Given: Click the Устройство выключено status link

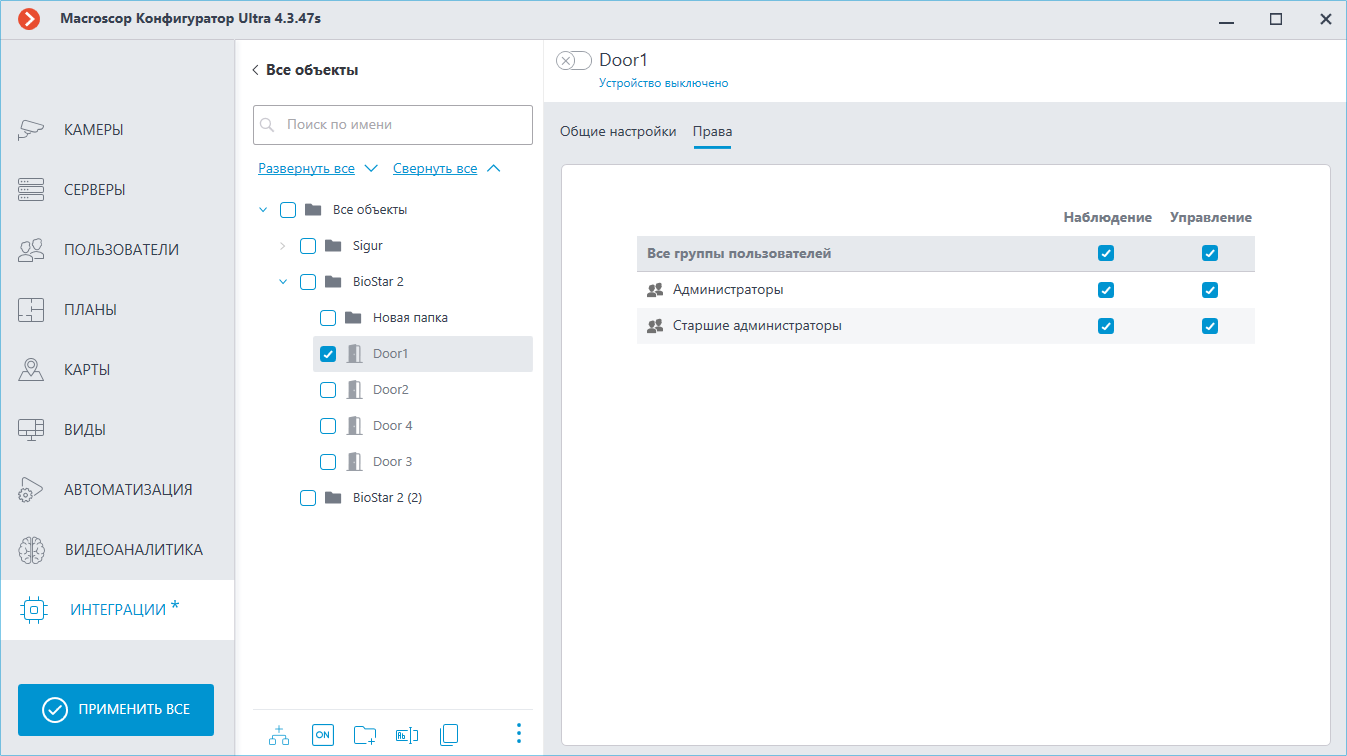Looking at the screenshot, I should pyautogui.click(x=664, y=83).
